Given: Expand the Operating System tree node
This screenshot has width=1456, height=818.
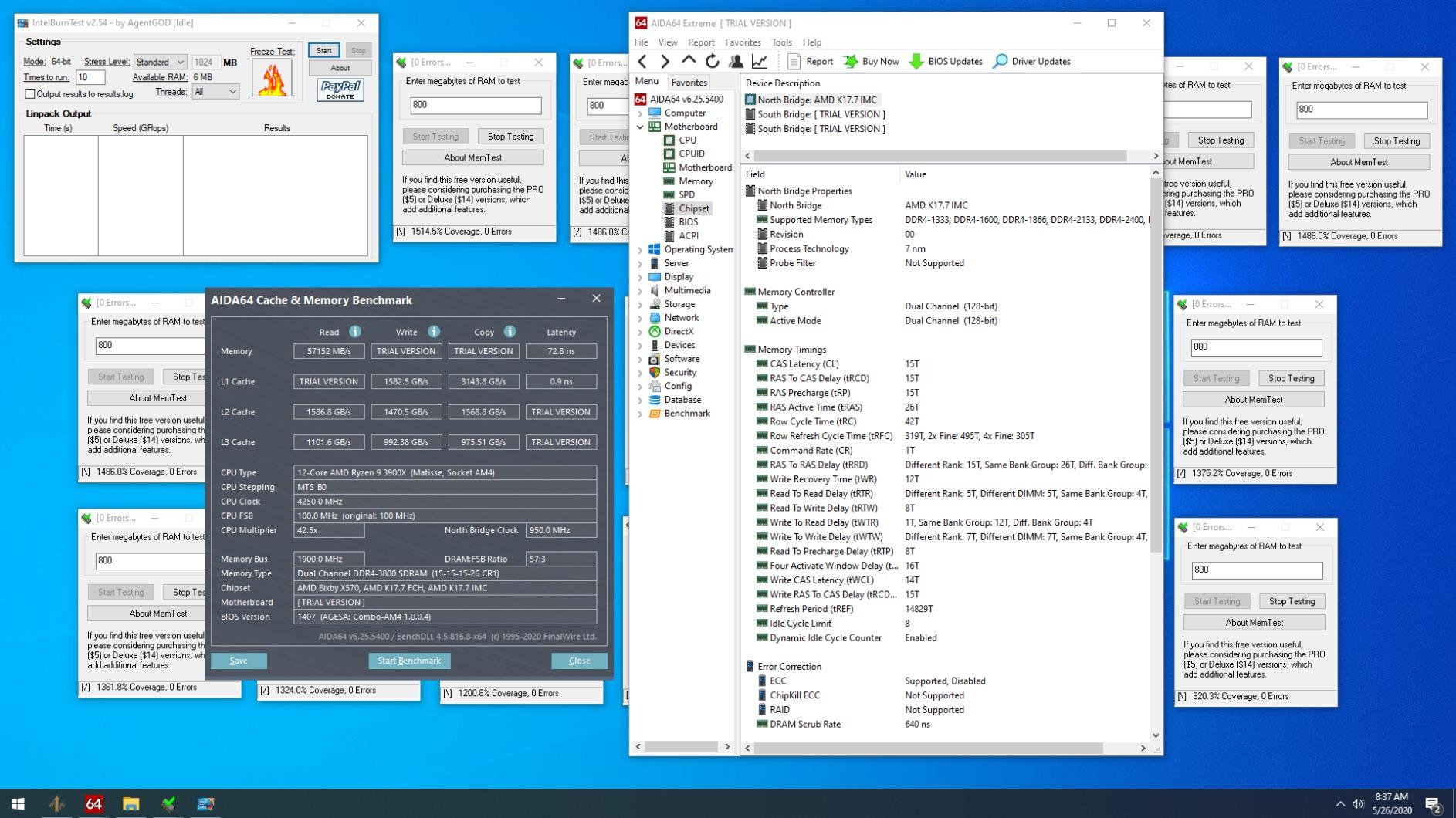Looking at the screenshot, I should coord(640,250).
